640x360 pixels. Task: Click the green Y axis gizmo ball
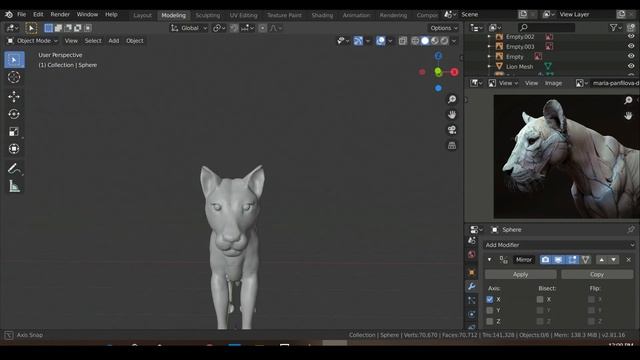point(438,72)
